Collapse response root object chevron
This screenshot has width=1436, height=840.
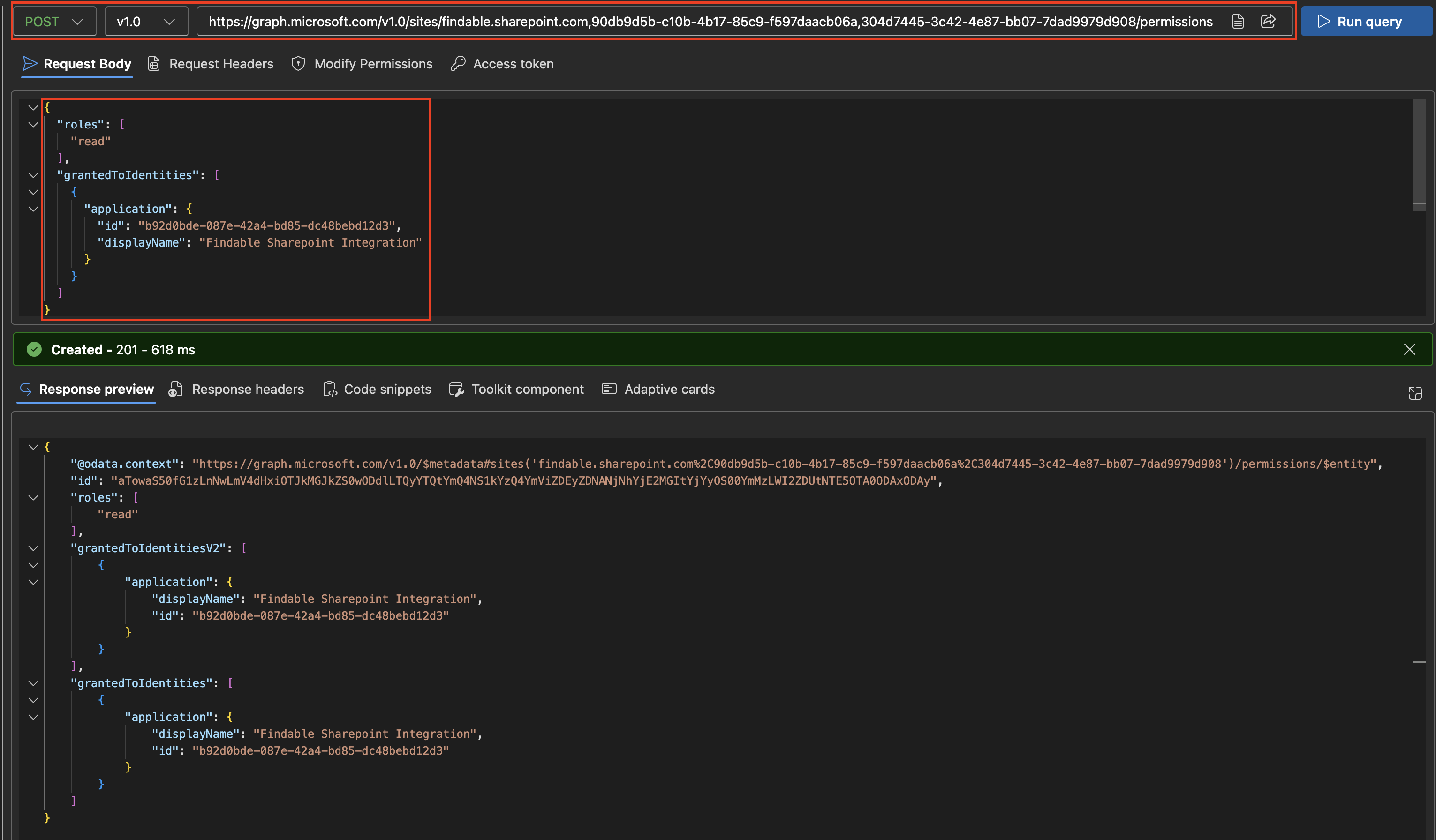(33, 447)
